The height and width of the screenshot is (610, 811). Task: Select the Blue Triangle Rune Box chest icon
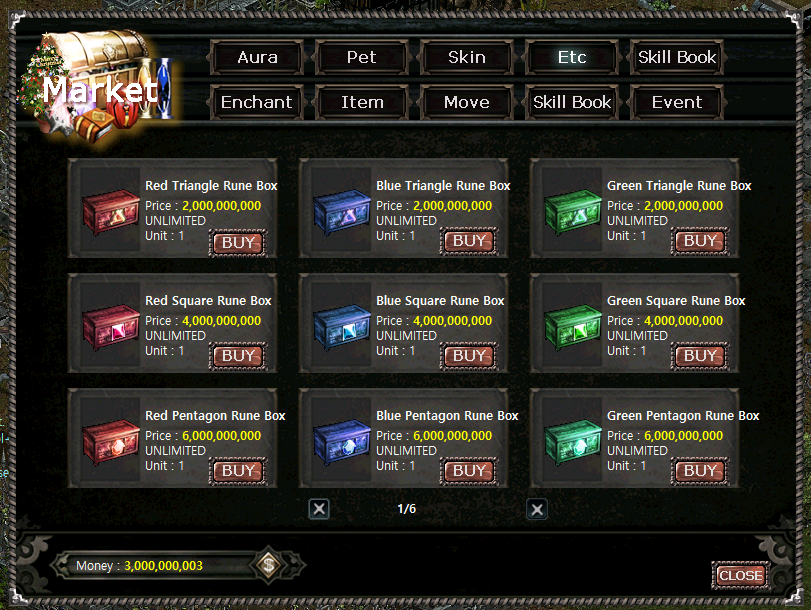[342, 212]
